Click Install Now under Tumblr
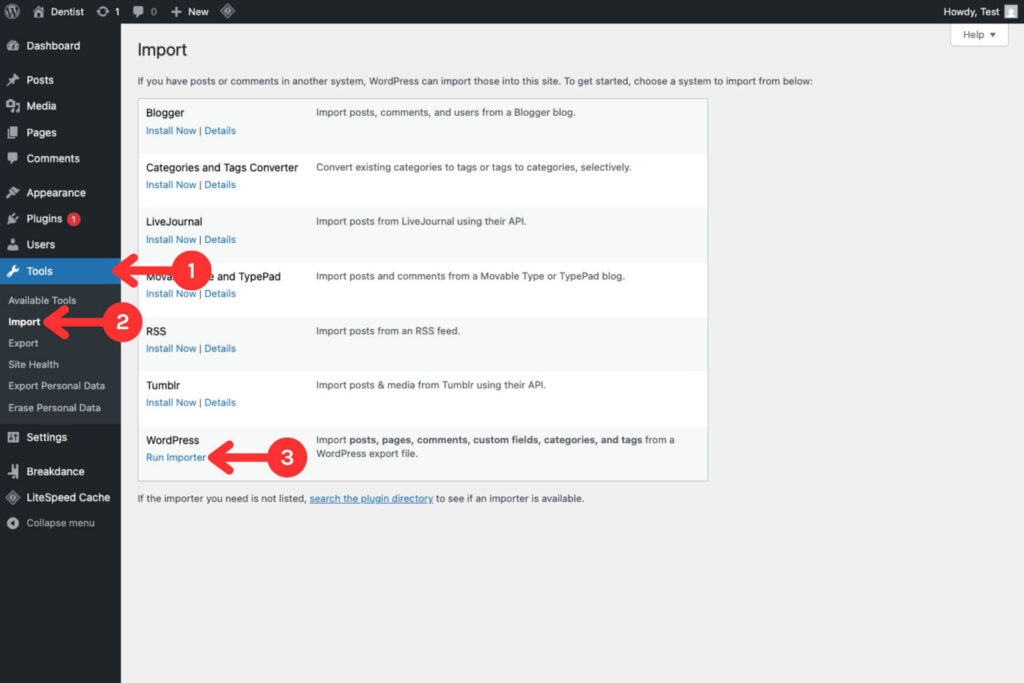 tap(171, 403)
